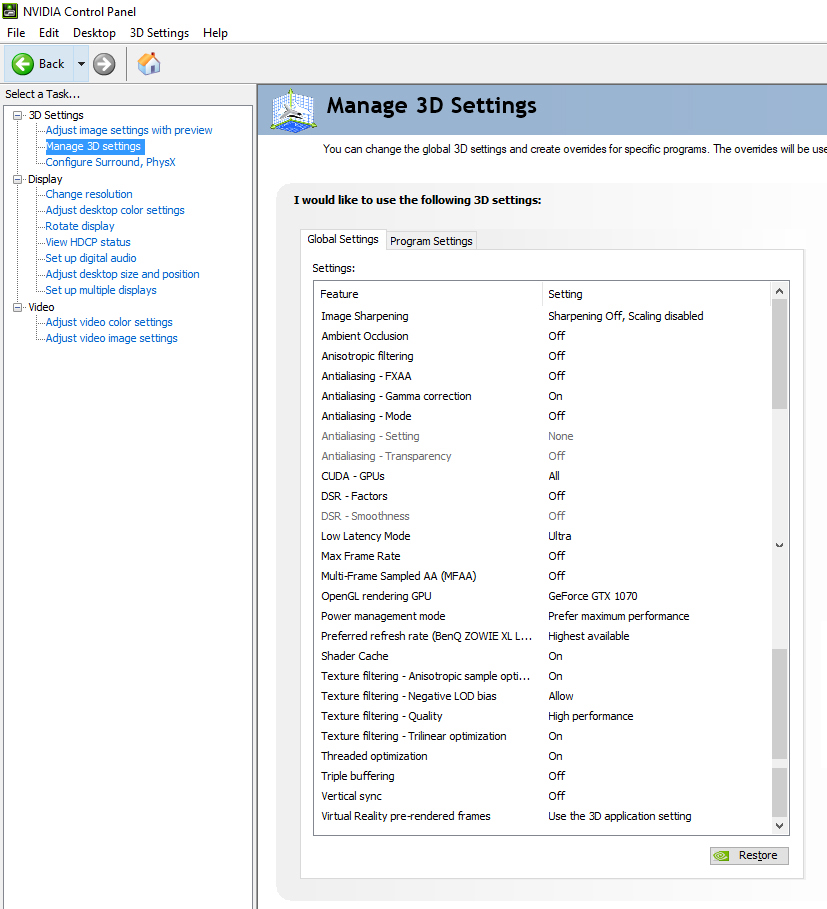Click the Feature column header
The image size is (827, 909).
click(428, 294)
